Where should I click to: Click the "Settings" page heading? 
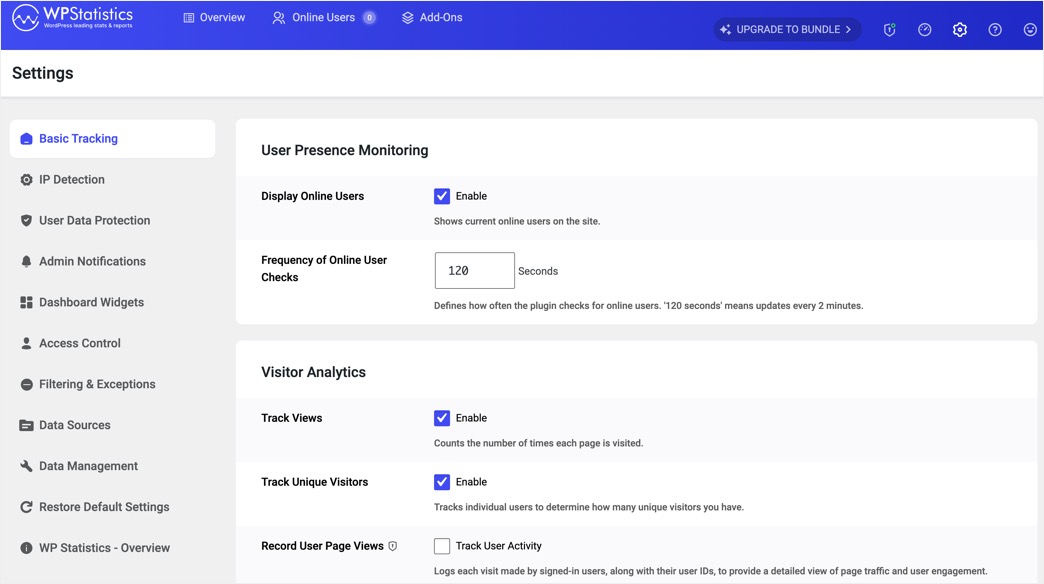[43, 73]
